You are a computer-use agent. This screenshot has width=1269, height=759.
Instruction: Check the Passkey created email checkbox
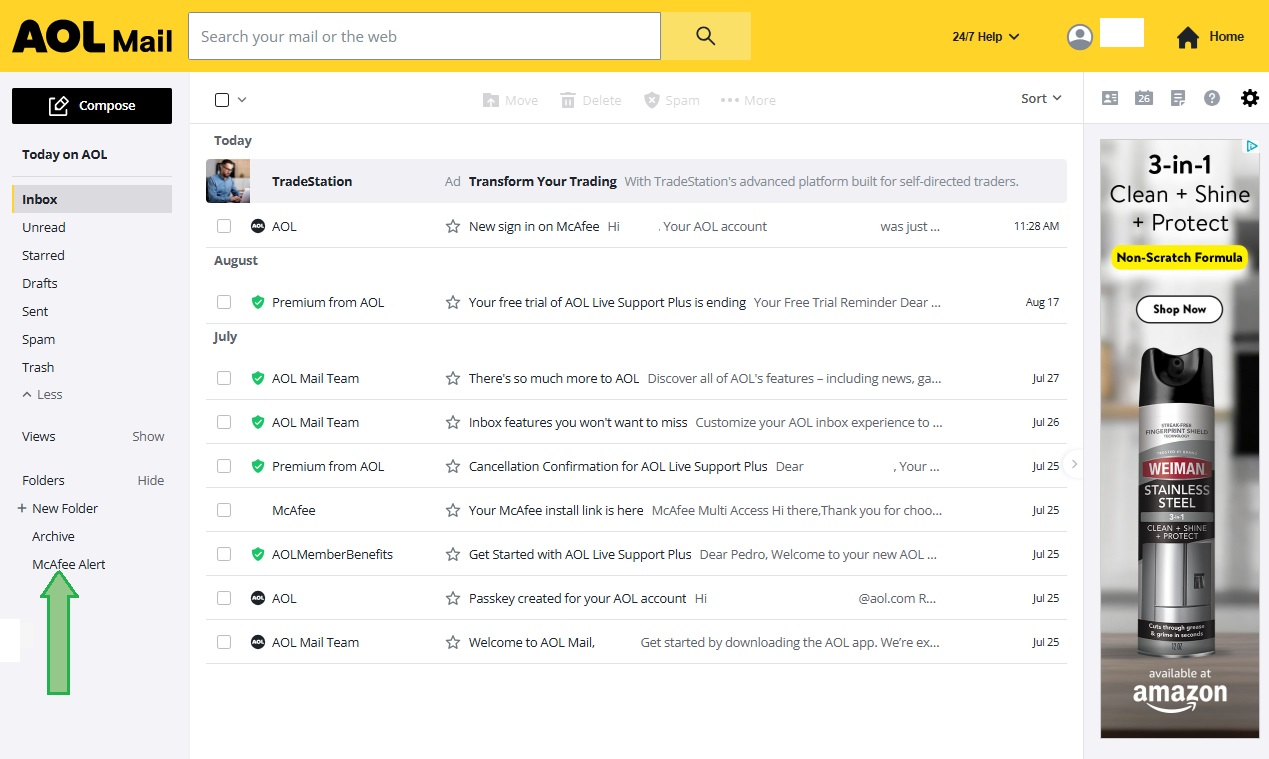point(224,598)
